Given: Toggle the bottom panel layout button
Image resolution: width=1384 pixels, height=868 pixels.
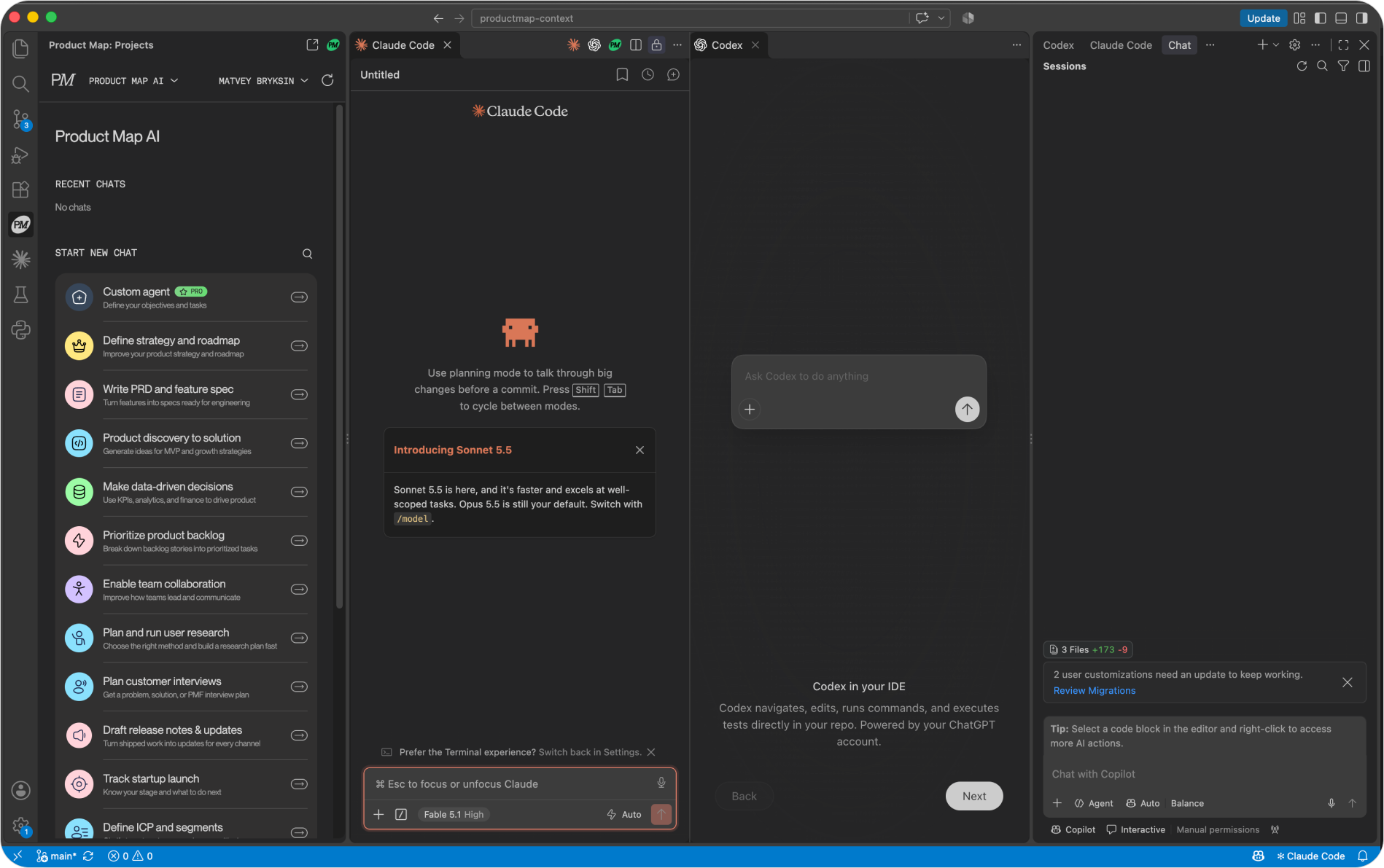Looking at the screenshot, I should coord(1340,18).
